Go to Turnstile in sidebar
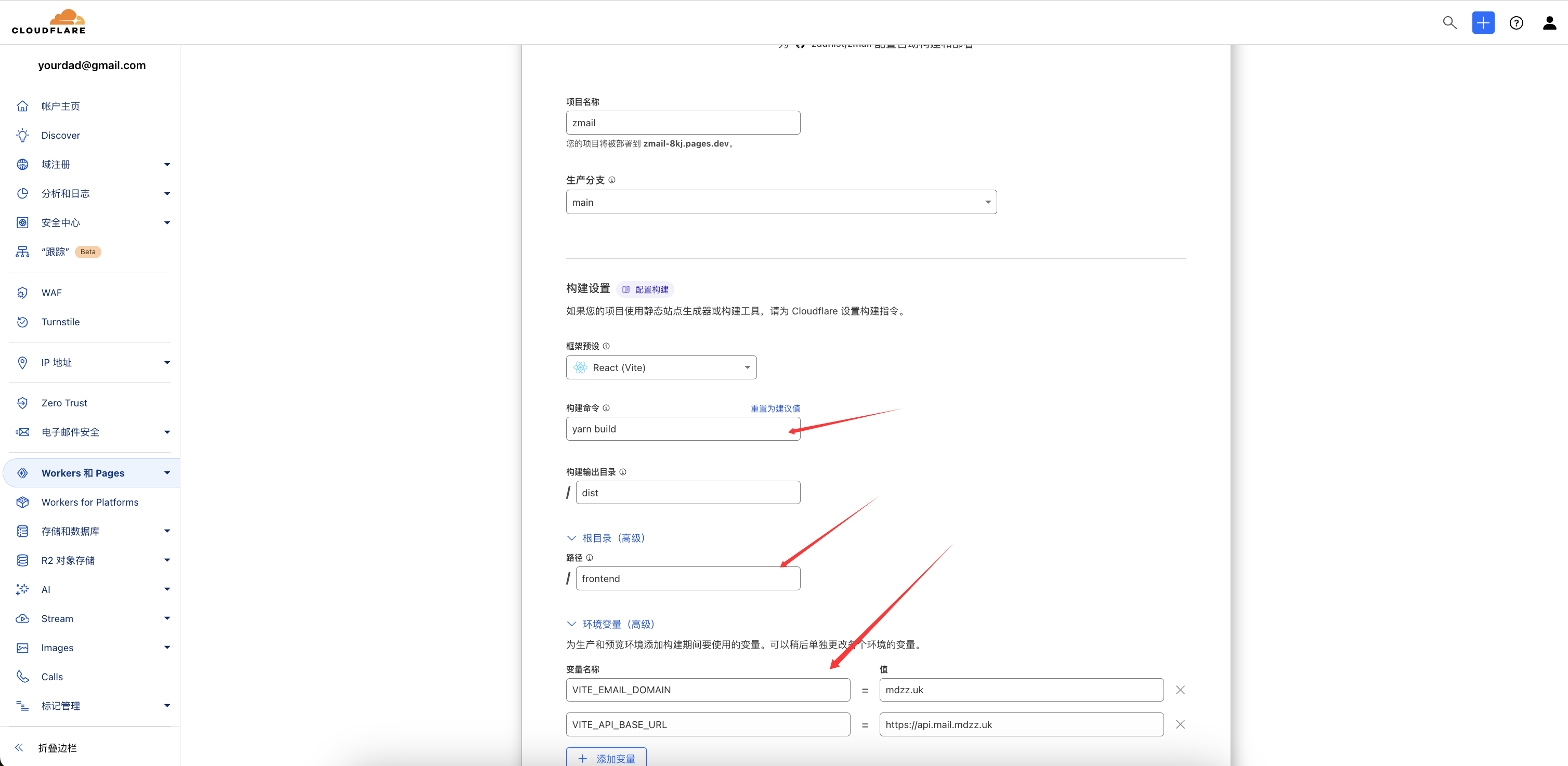 60,322
